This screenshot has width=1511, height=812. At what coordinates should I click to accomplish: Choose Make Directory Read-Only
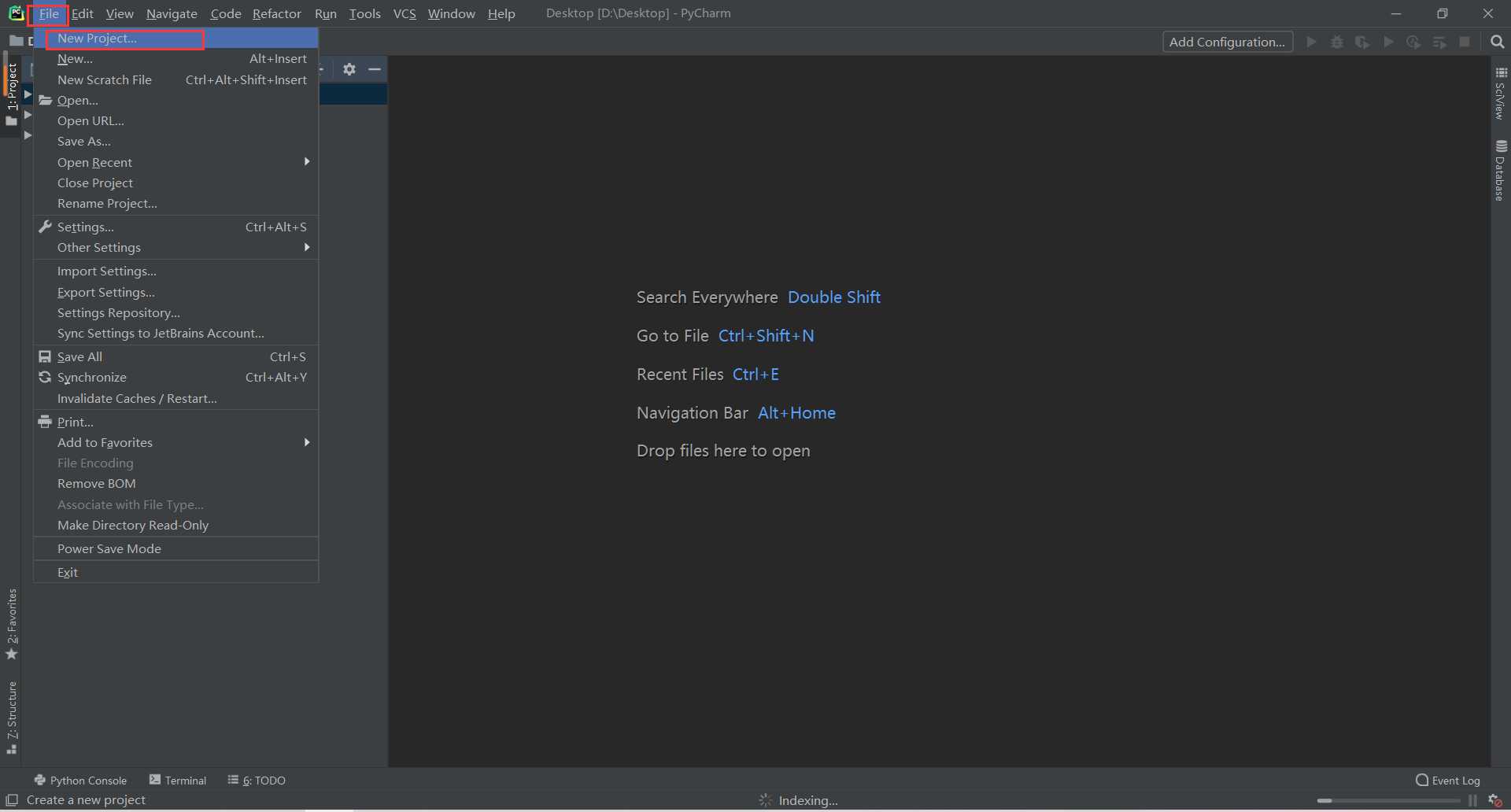tap(175, 525)
